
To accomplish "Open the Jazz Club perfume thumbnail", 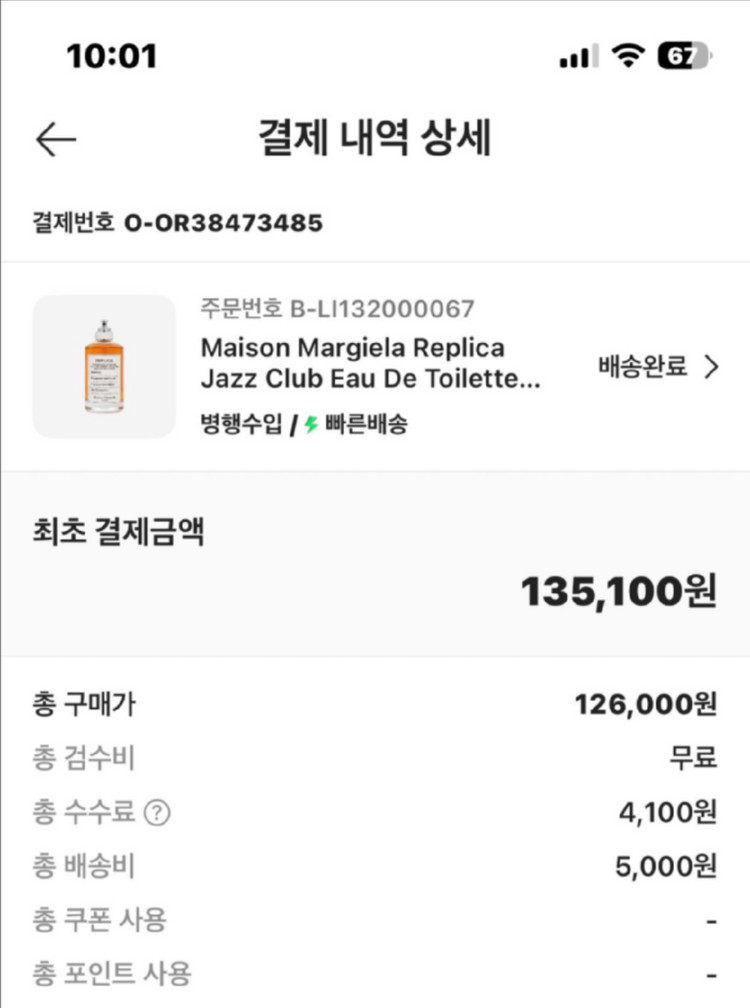I will click(104, 366).
